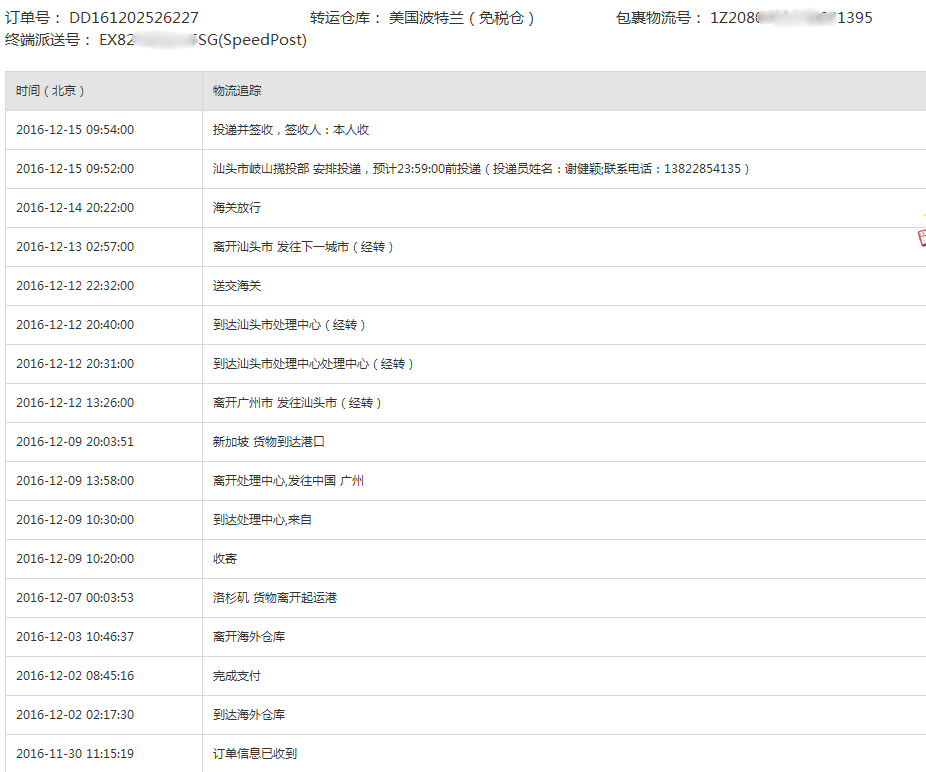Click status 收寄
The height and width of the screenshot is (772, 926).
225,558
